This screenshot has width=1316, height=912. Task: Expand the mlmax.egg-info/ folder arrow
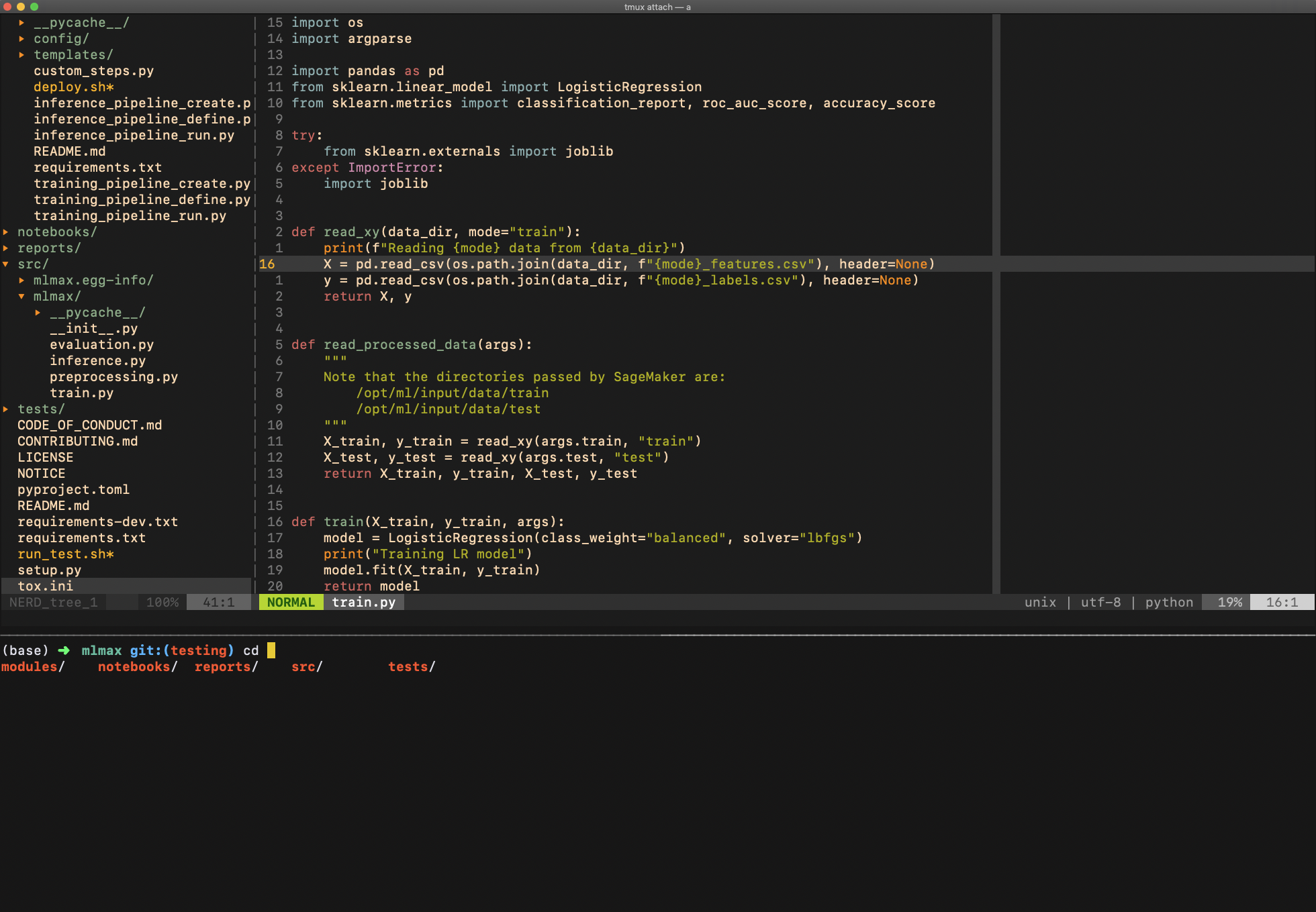click(21, 281)
